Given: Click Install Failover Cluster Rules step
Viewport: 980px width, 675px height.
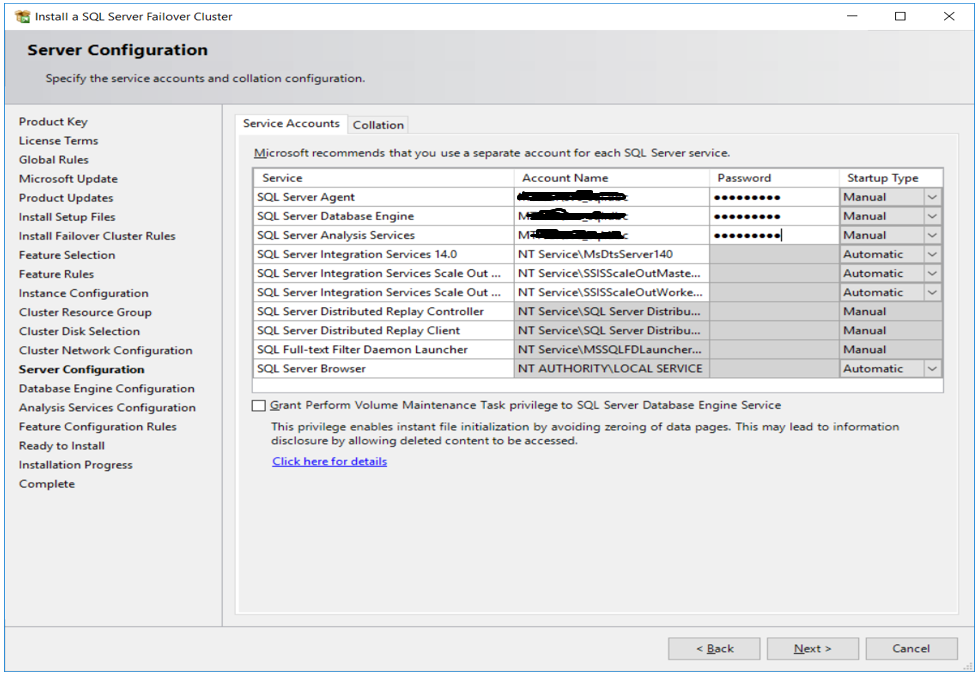Looking at the screenshot, I should [x=97, y=236].
